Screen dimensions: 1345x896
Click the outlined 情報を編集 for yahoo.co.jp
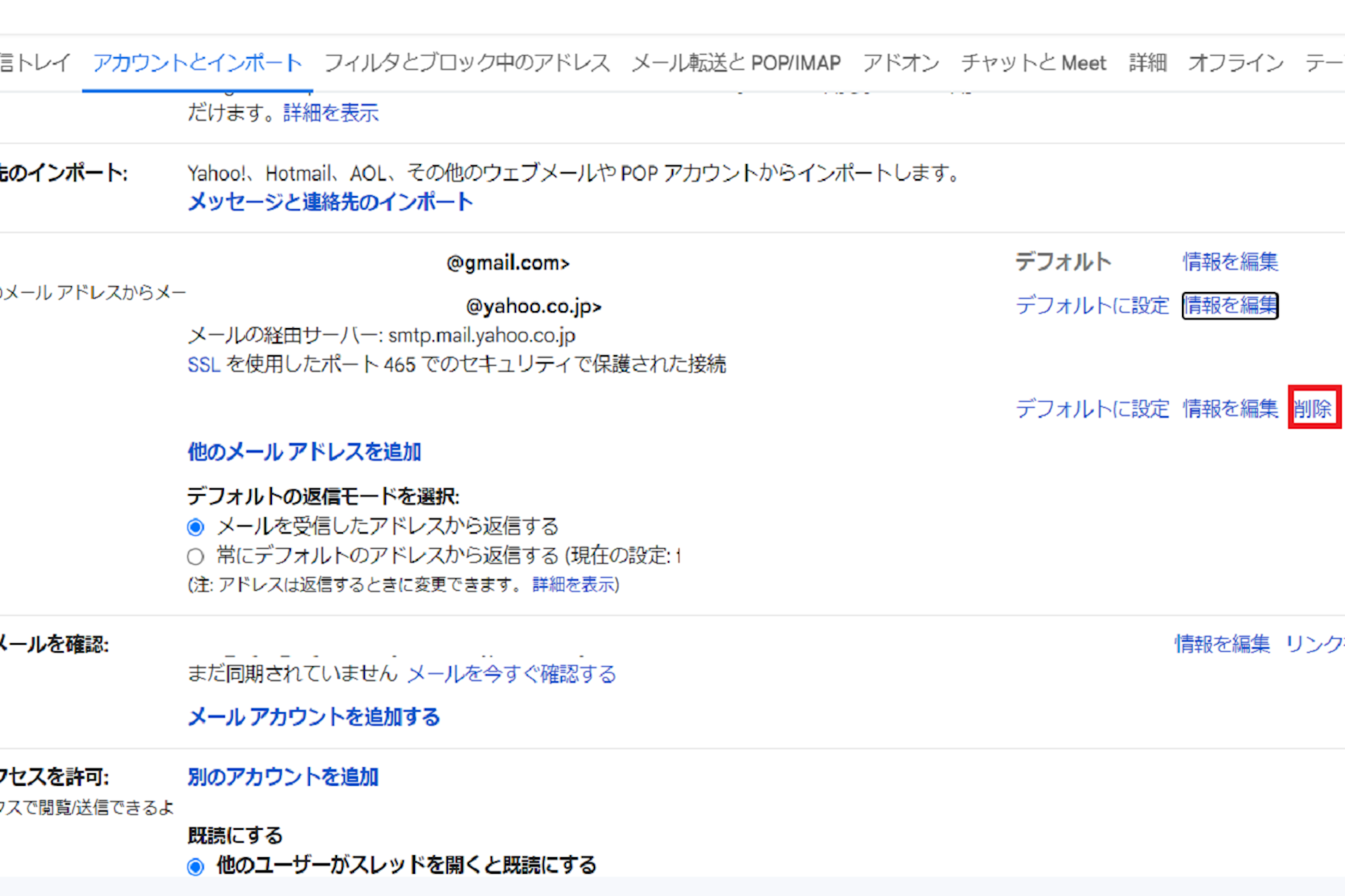1230,305
